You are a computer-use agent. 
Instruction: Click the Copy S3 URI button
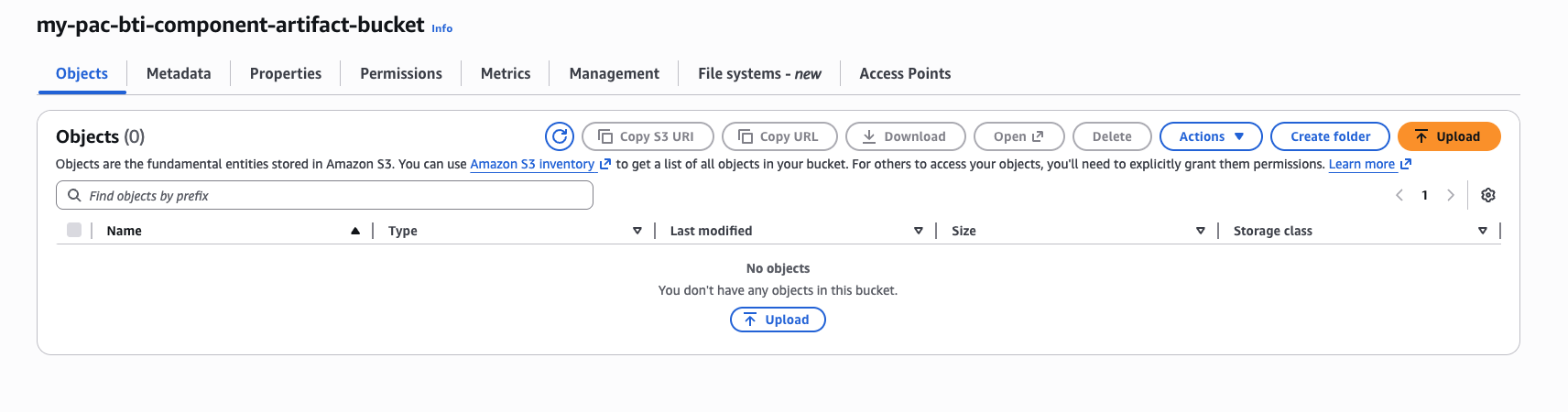pyautogui.click(x=648, y=136)
